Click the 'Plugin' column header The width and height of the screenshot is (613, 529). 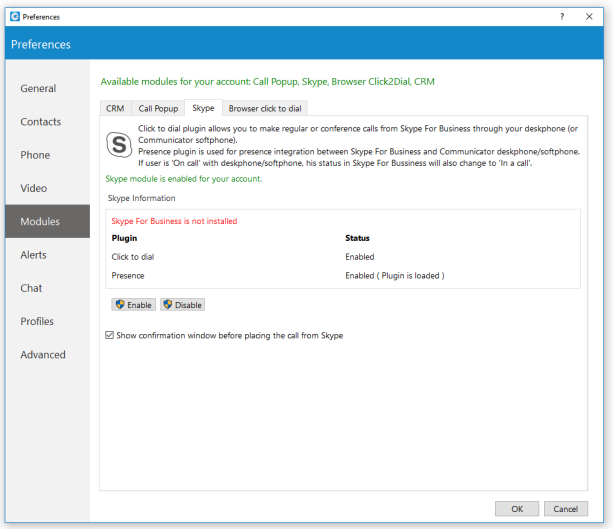(x=124, y=238)
